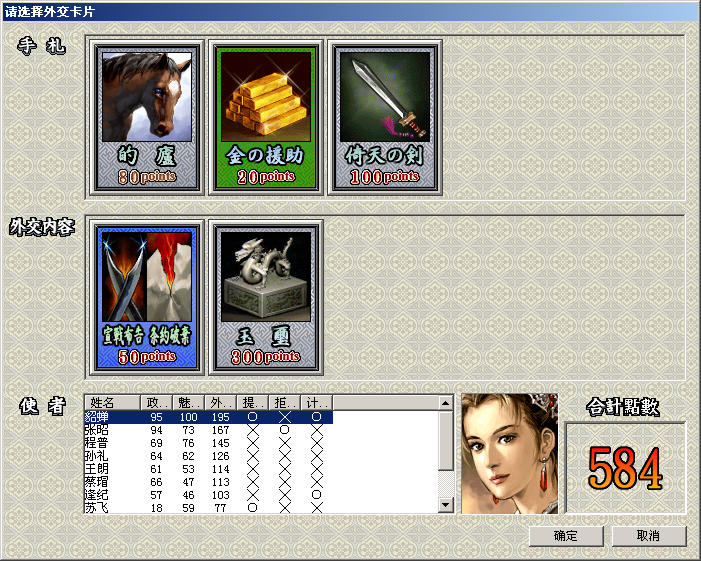This screenshot has width=701, height=561.
Task: Click the envoy list scrollbar thumb
Action: [446, 440]
